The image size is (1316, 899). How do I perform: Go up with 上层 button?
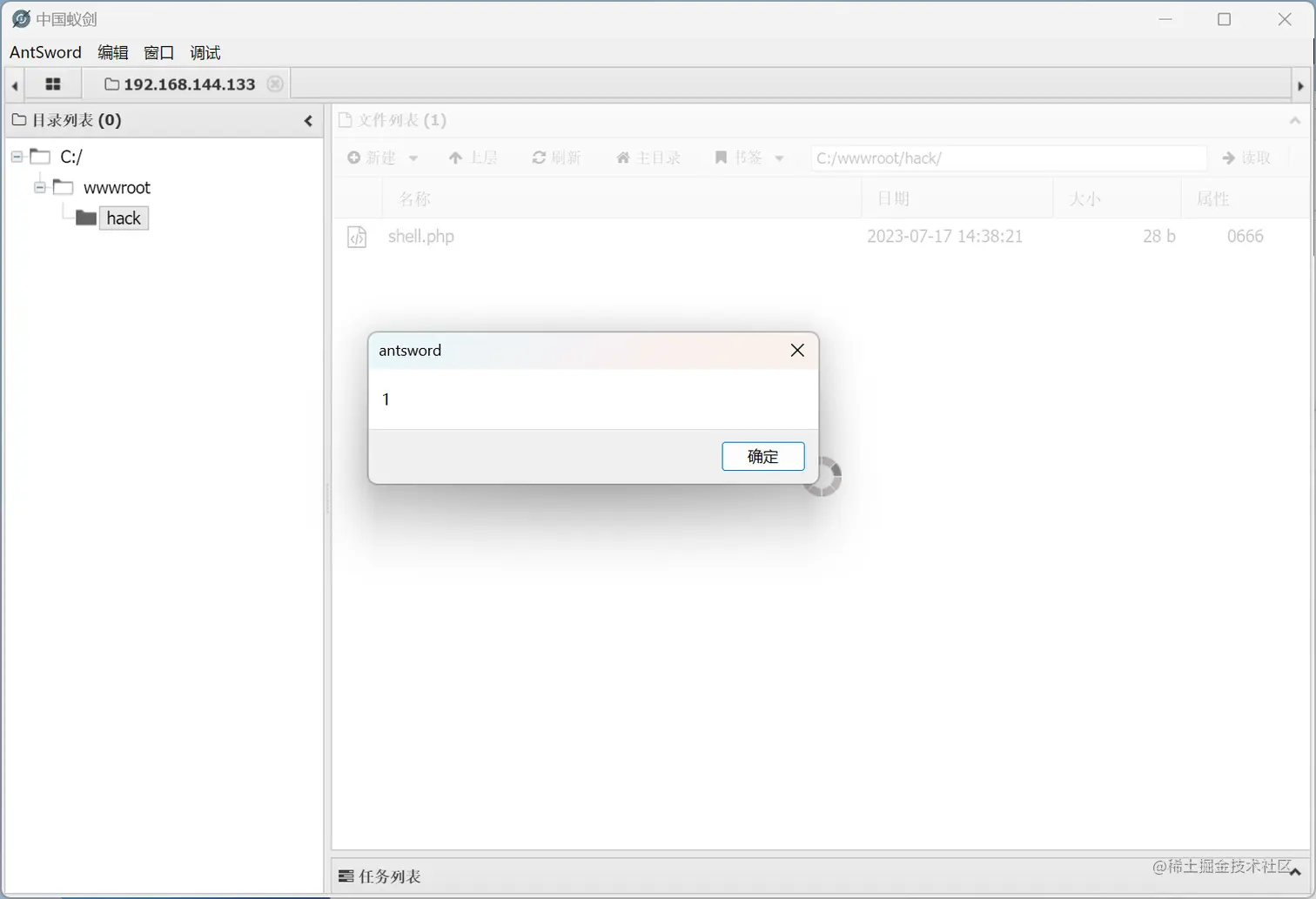(473, 158)
